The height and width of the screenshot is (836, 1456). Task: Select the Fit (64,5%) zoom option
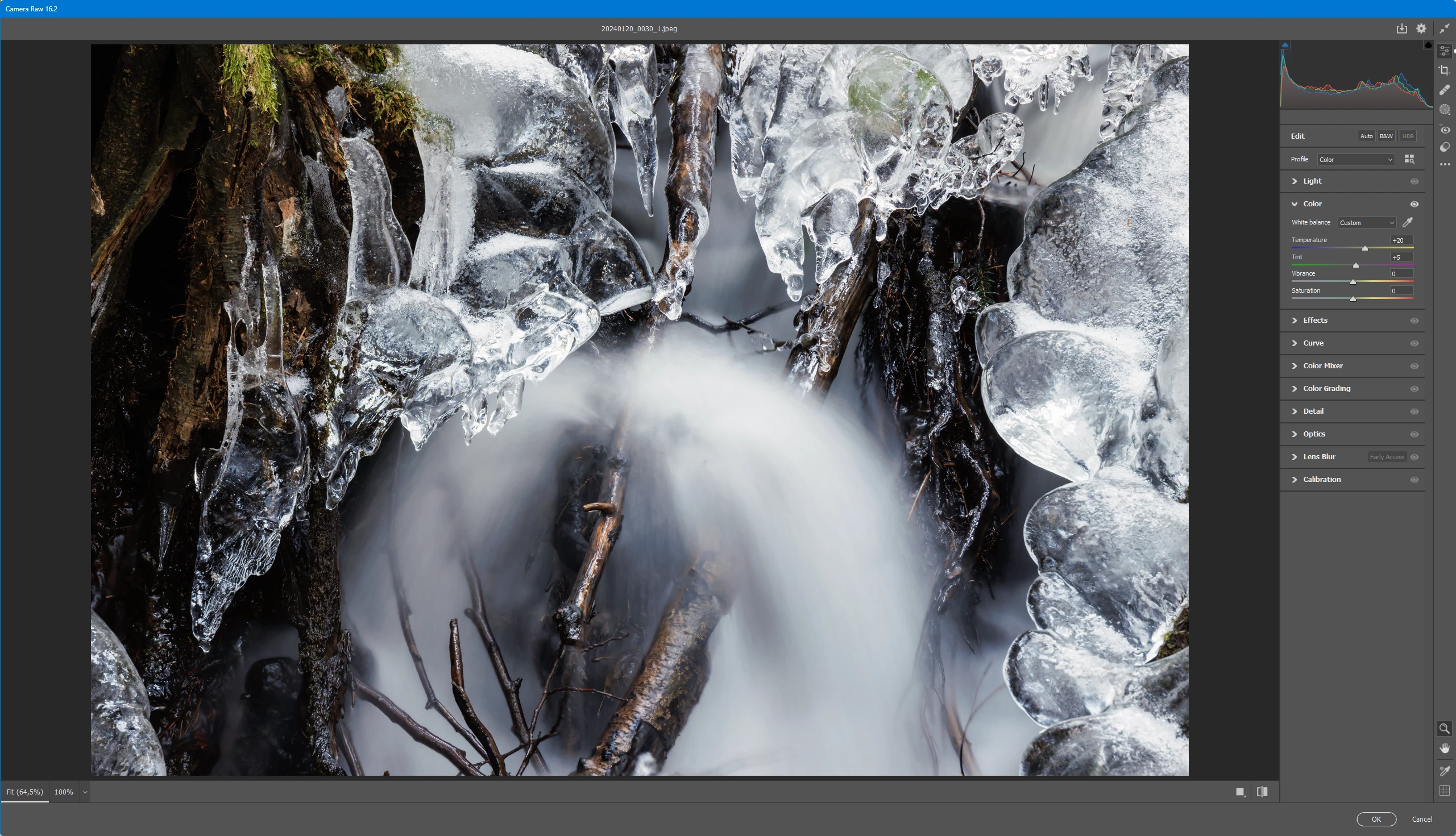(x=24, y=792)
